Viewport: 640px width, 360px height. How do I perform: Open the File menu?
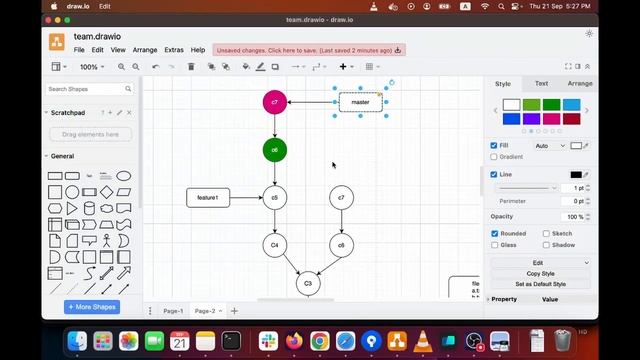(x=79, y=50)
